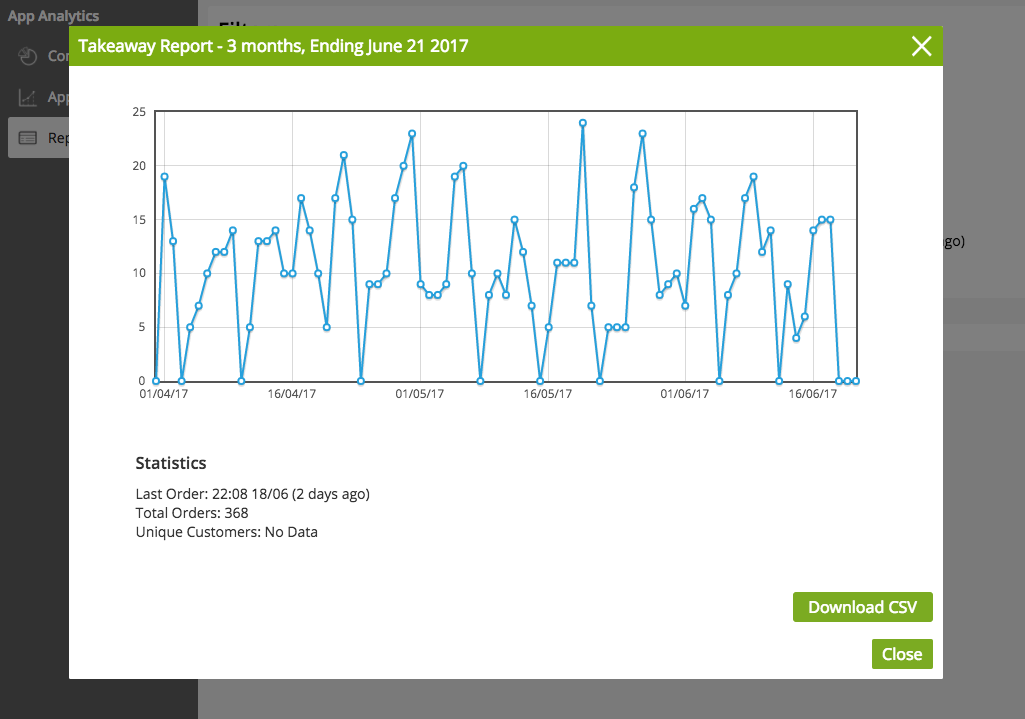Click the 21-order peak in late April
The image size is (1025, 719).
pos(343,155)
